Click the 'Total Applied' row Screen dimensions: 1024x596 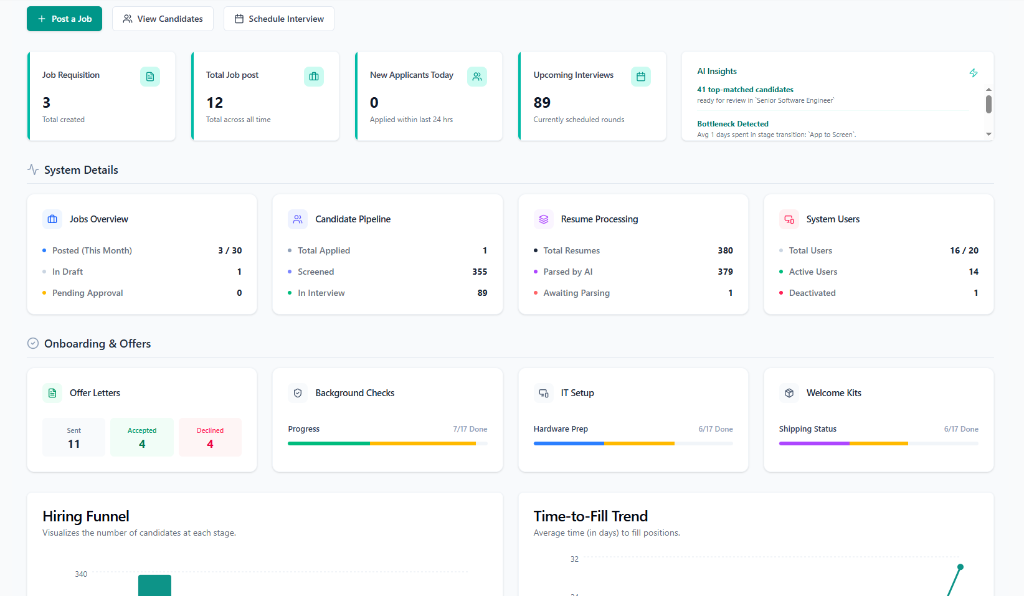387,251
